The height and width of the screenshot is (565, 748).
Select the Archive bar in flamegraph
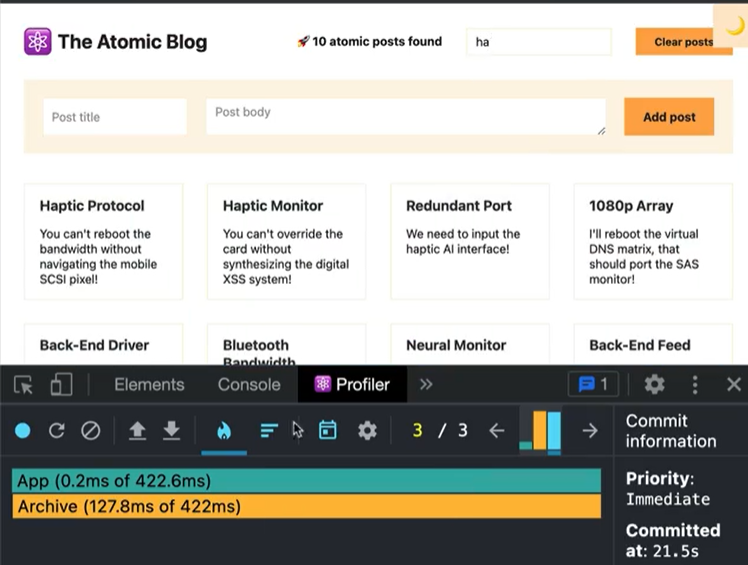[x=306, y=507]
